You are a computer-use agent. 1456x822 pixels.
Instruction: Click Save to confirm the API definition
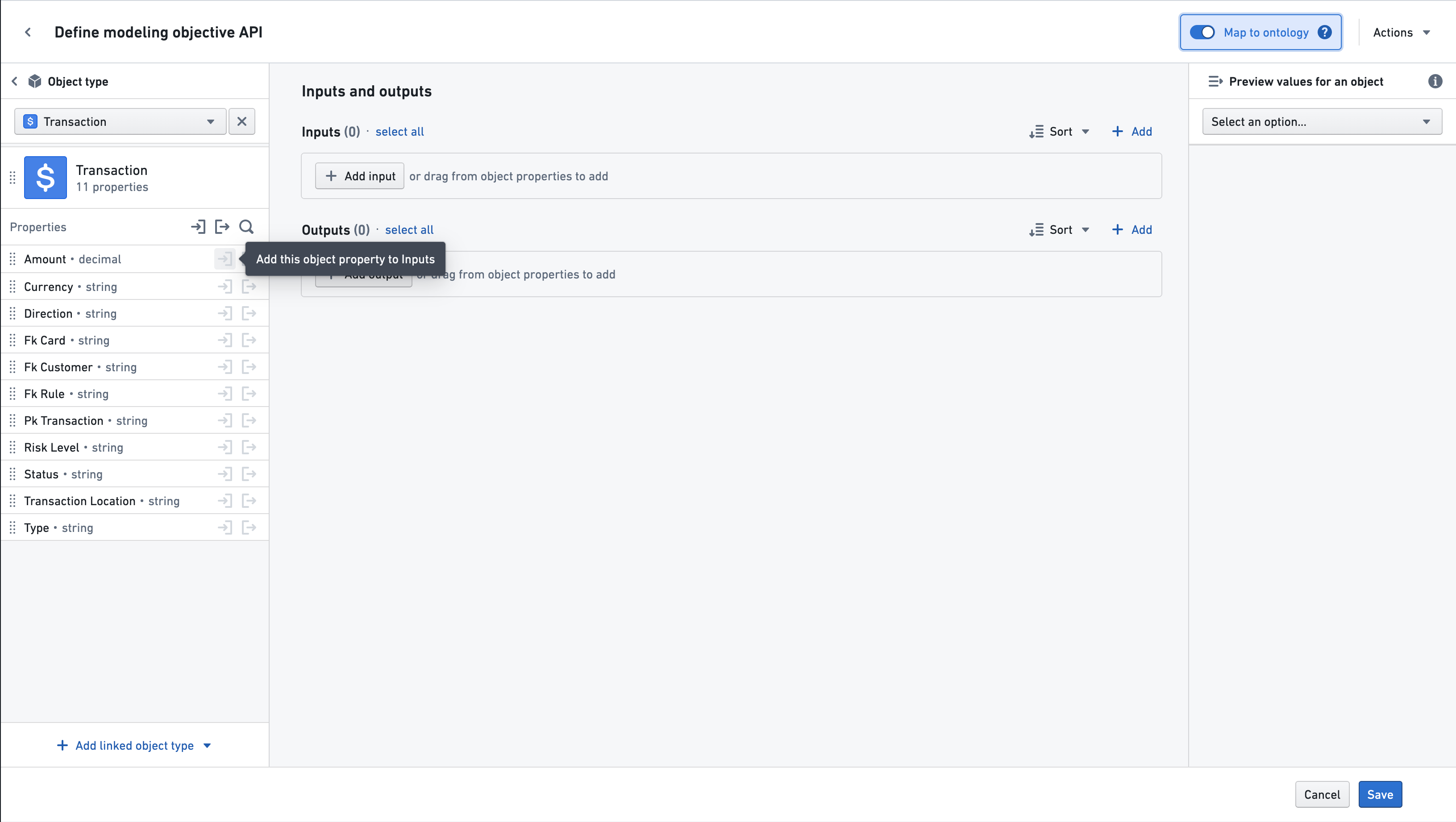[x=1380, y=794]
